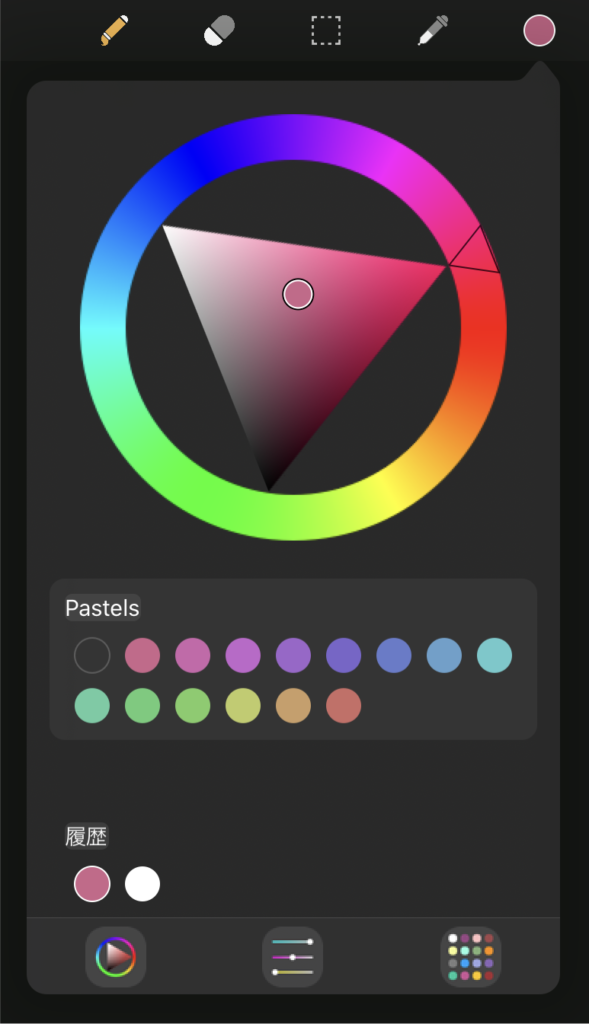
Task: Select the pastel tan orange swatch
Action: [x=293, y=705]
